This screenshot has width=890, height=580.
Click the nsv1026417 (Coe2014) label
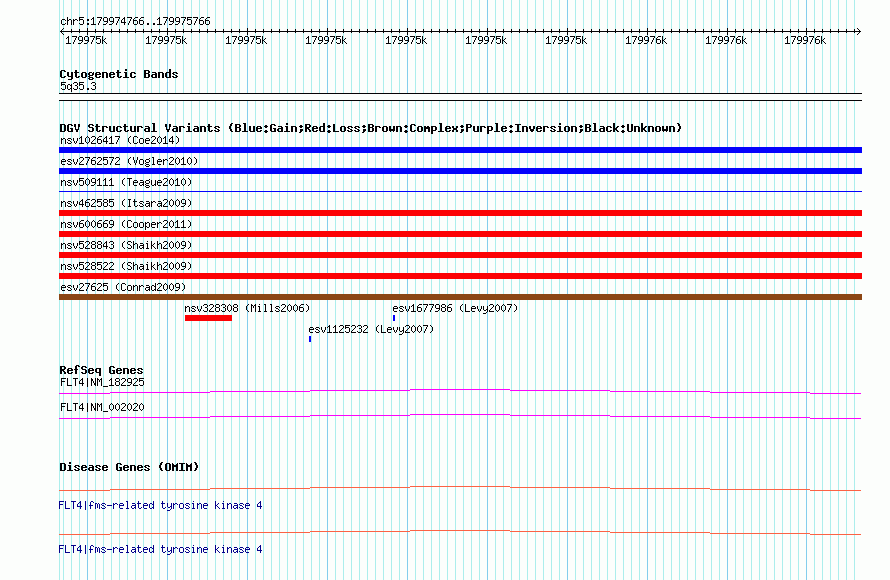(120, 140)
